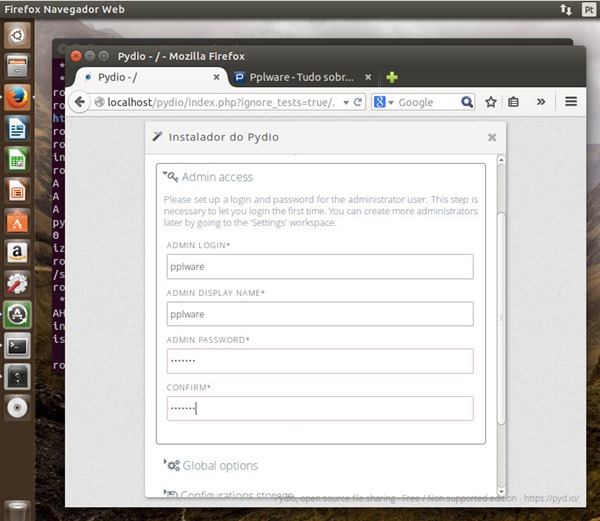Click the Firefox icon in the launcher

click(x=17, y=97)
